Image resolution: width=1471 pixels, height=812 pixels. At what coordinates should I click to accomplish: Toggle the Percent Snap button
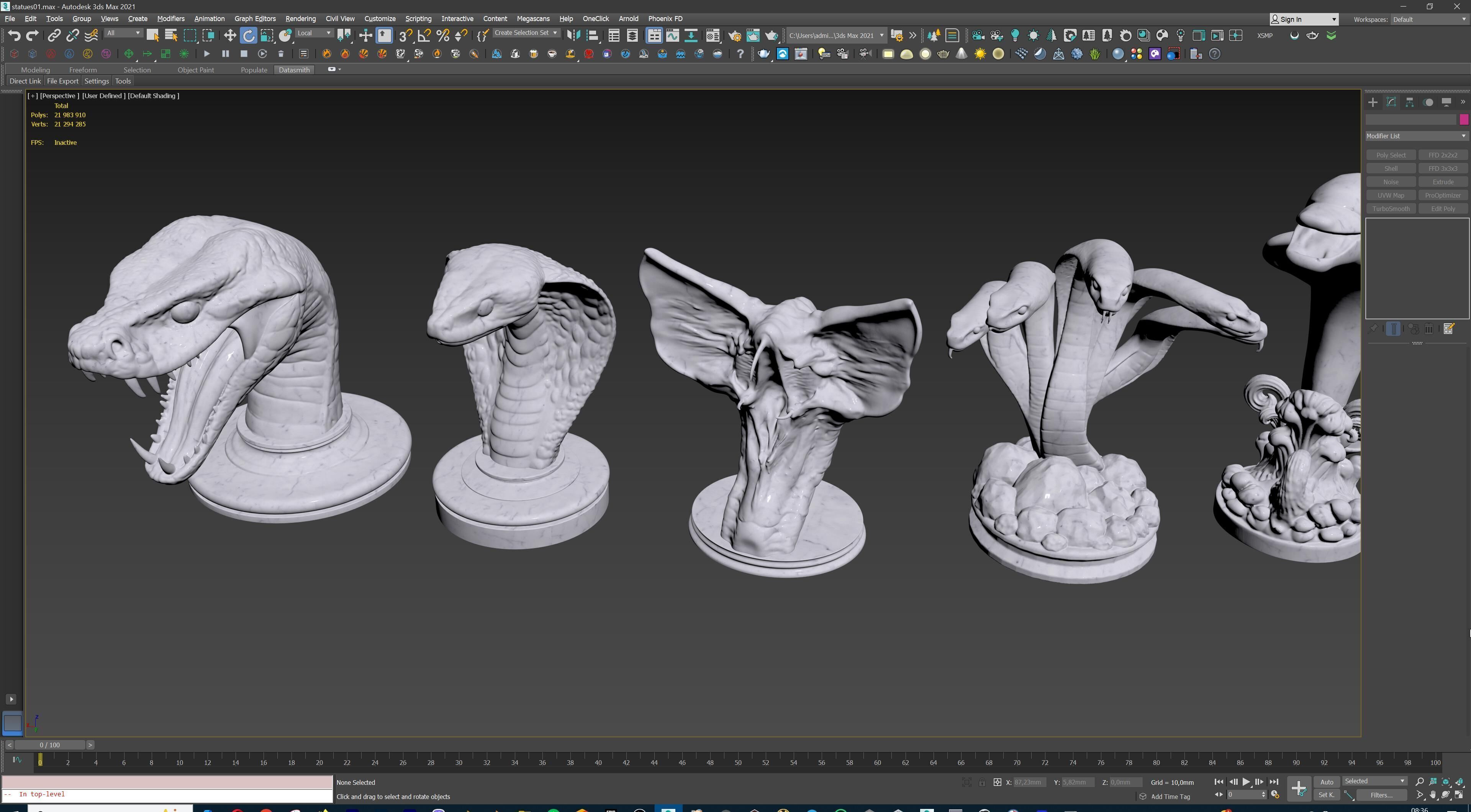coord(442,35)
